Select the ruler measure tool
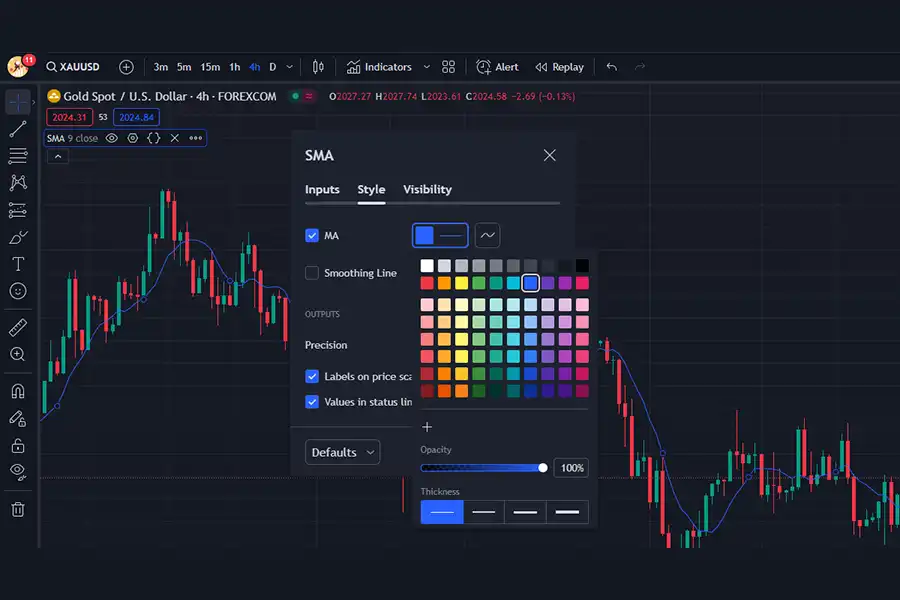Viewport: 900px width, 600px height. (18, 327)
